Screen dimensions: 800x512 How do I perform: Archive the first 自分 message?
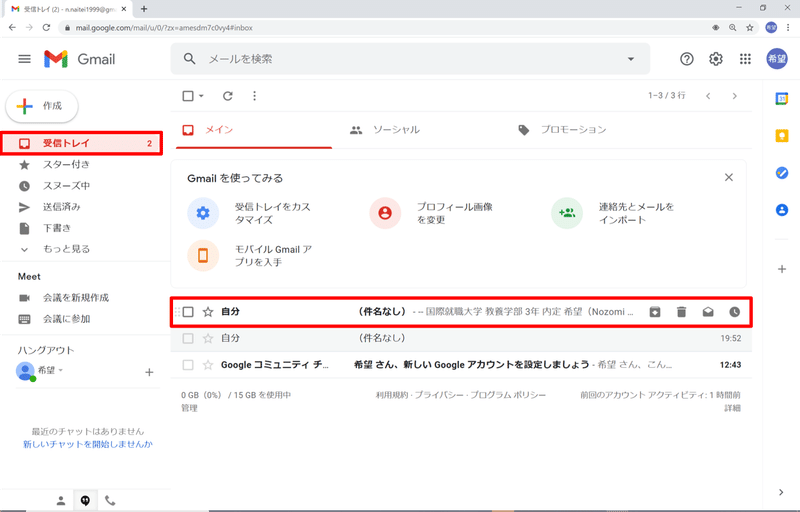(655, 312)
